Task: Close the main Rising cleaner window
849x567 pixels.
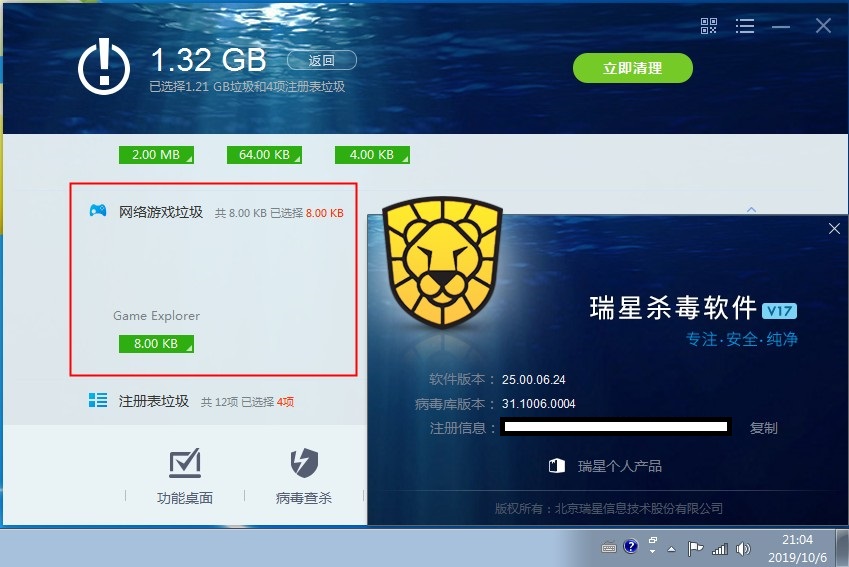Action: click(x=823, y=25)
